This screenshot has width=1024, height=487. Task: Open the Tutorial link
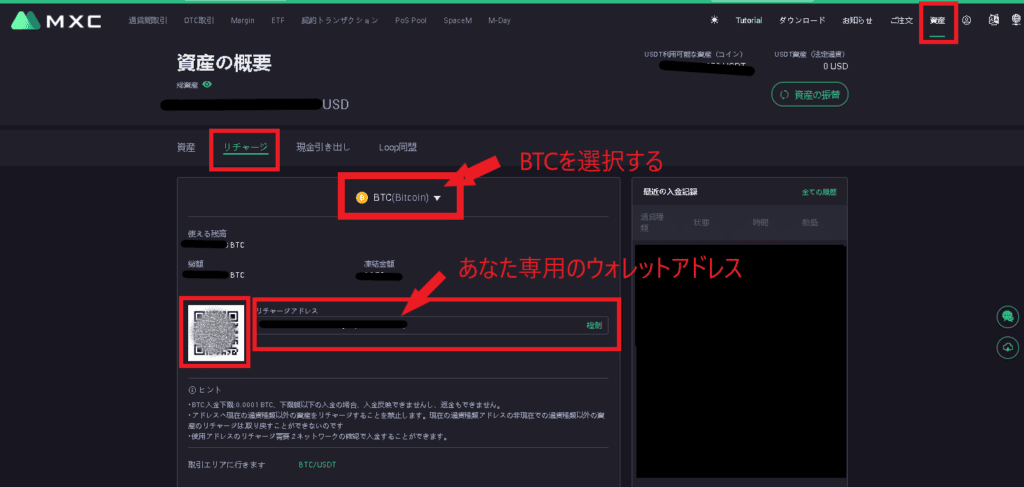(749, 20)
